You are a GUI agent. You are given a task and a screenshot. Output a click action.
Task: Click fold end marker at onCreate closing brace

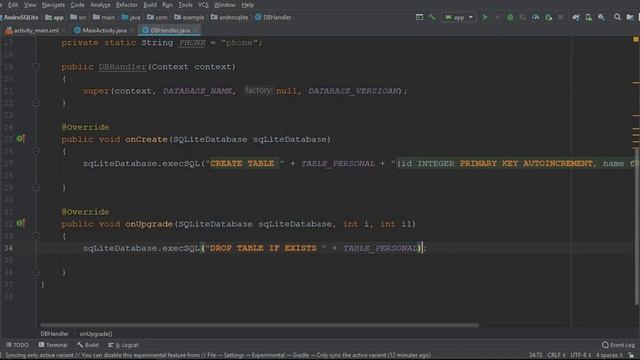coord(36,187)
